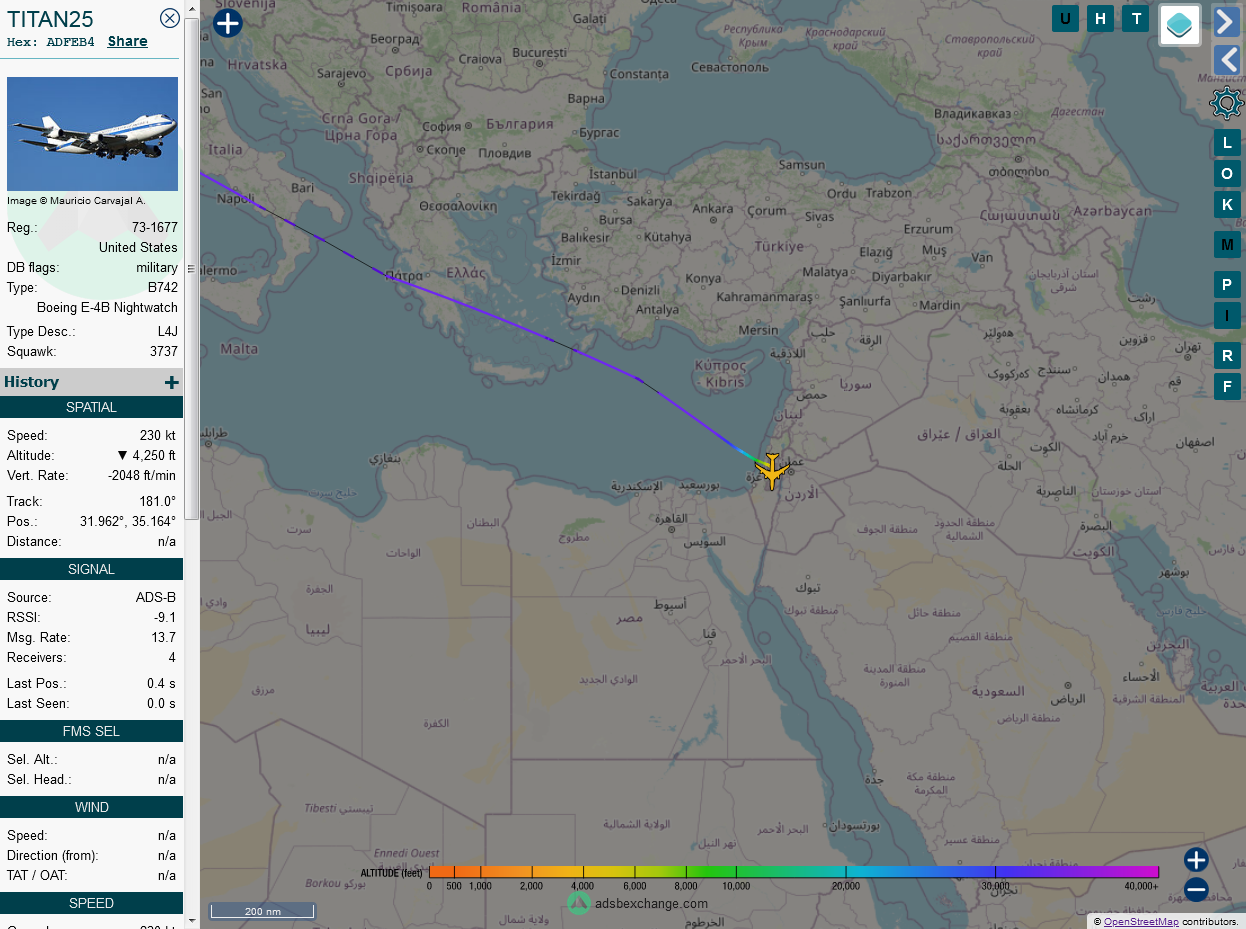This screenshot has width=1246, height=929.
Task: Click the Last Pos. value 0.4 s
Action: point(162,684)
